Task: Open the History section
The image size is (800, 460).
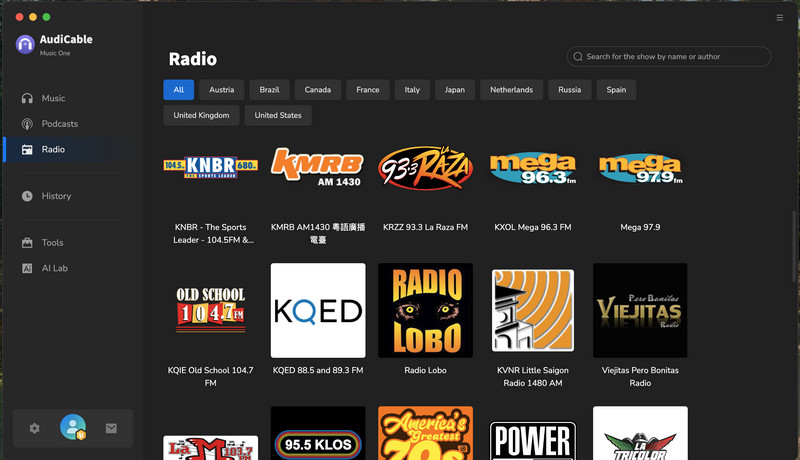Action: [x=56, y=196]
